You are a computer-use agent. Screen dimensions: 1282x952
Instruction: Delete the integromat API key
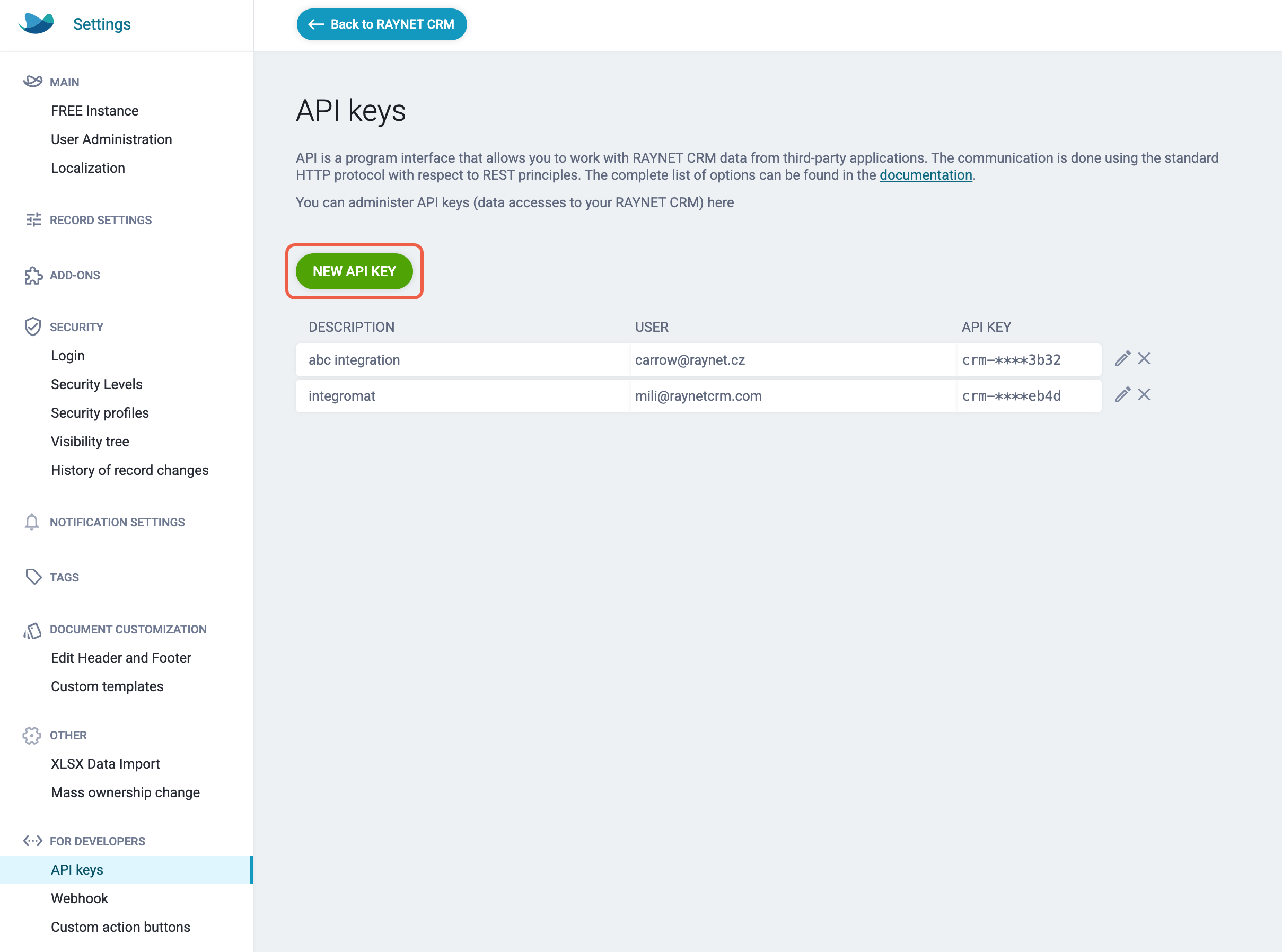click(x=1144, y=395)
